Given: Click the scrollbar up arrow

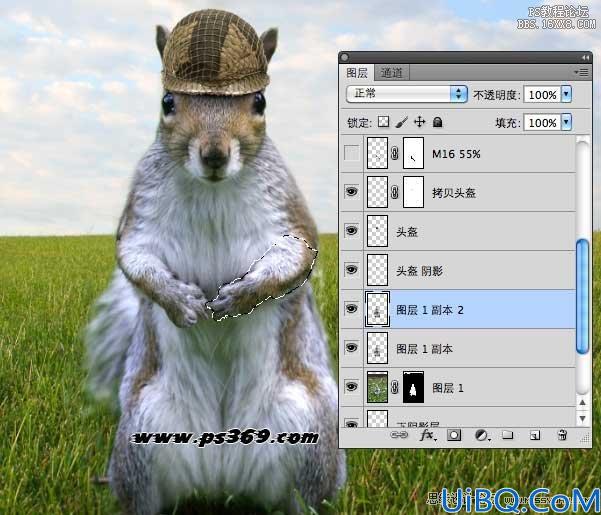Looking at the screenshot, I should tap(582, 402).
